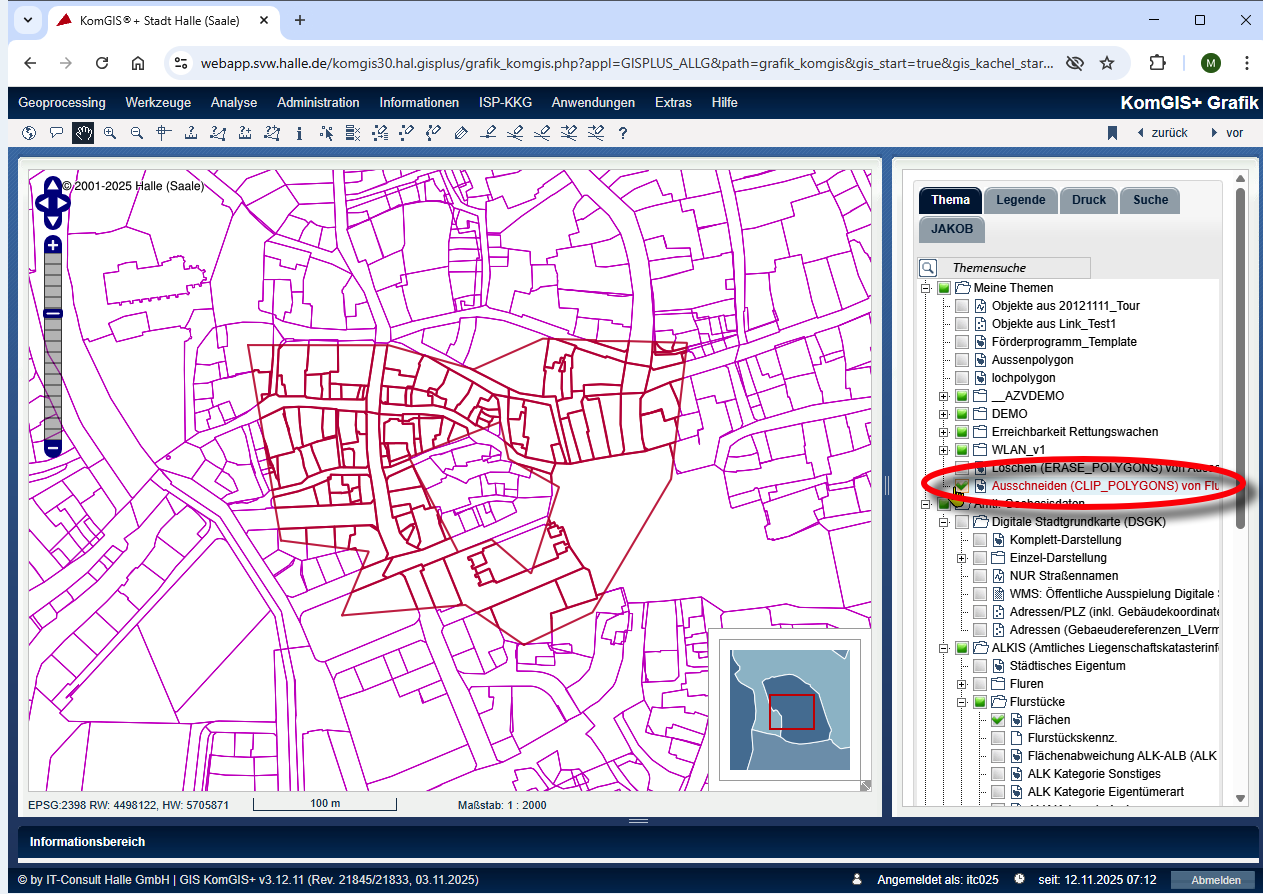Open the Geoprocessing menu
This screenshot has width=1263, height=894.
point(61,102)
